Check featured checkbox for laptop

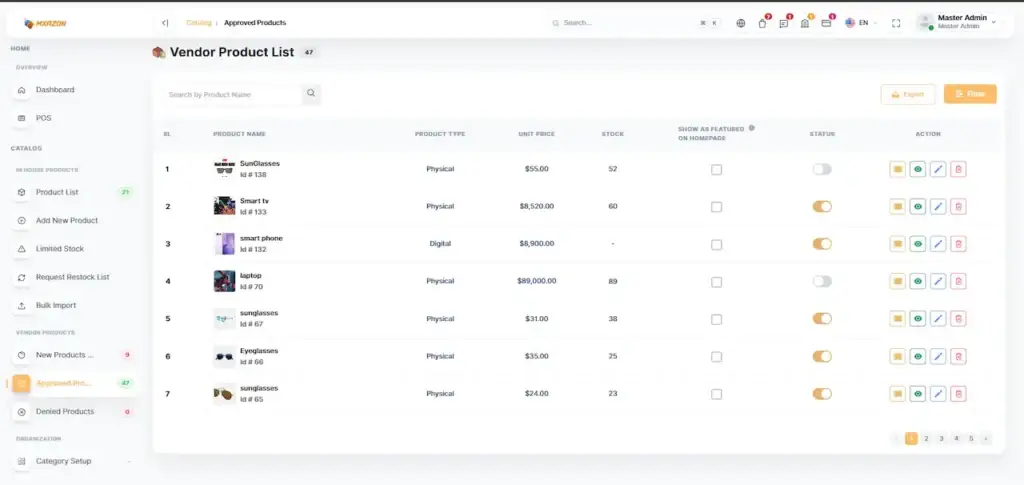coord(716,282)
